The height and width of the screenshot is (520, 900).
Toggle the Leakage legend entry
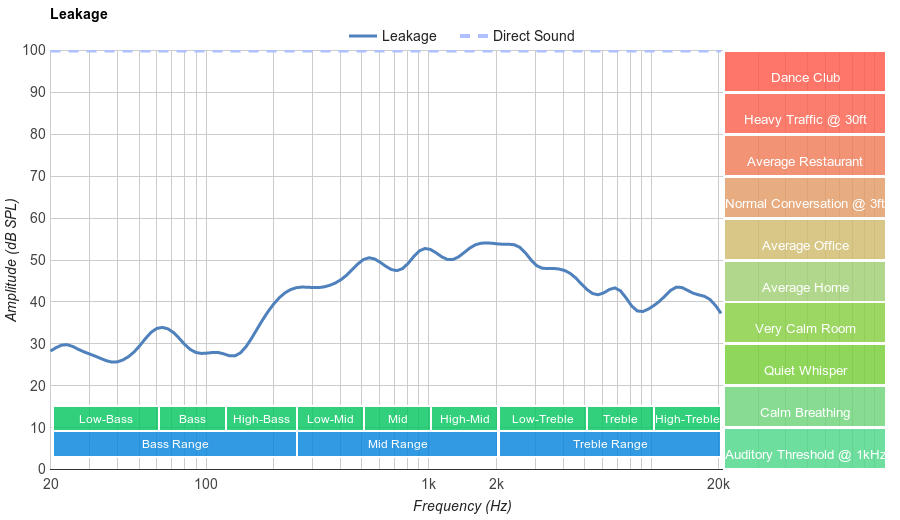point(393,36)
